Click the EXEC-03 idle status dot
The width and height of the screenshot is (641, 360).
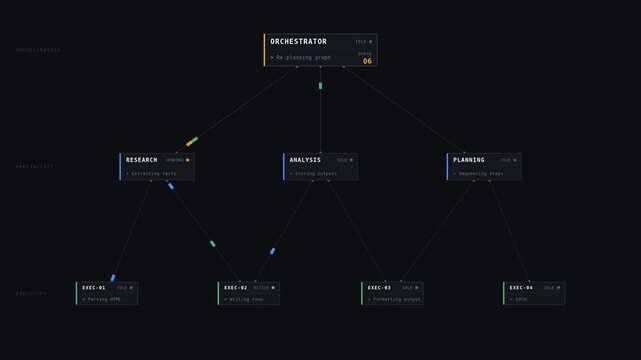click(417, 288)
